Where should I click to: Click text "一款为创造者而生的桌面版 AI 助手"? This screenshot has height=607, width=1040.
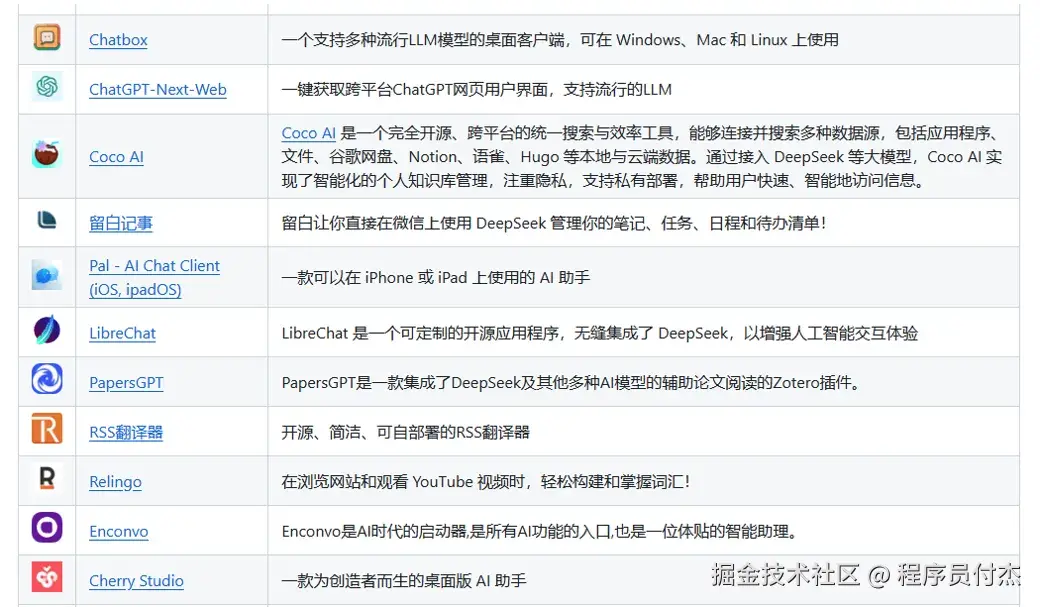[x=403, y=581]
